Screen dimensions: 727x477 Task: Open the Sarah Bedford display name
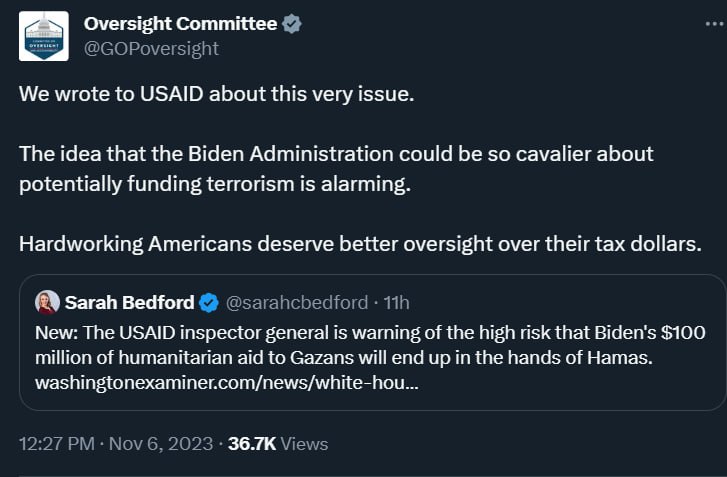click(130, 301)
